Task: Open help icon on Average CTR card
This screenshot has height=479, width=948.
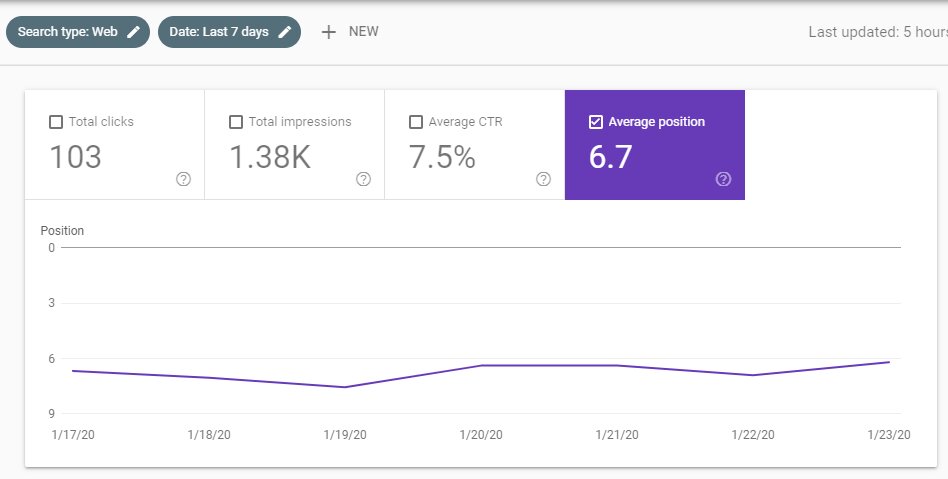Action: click(x=543, y=179)
